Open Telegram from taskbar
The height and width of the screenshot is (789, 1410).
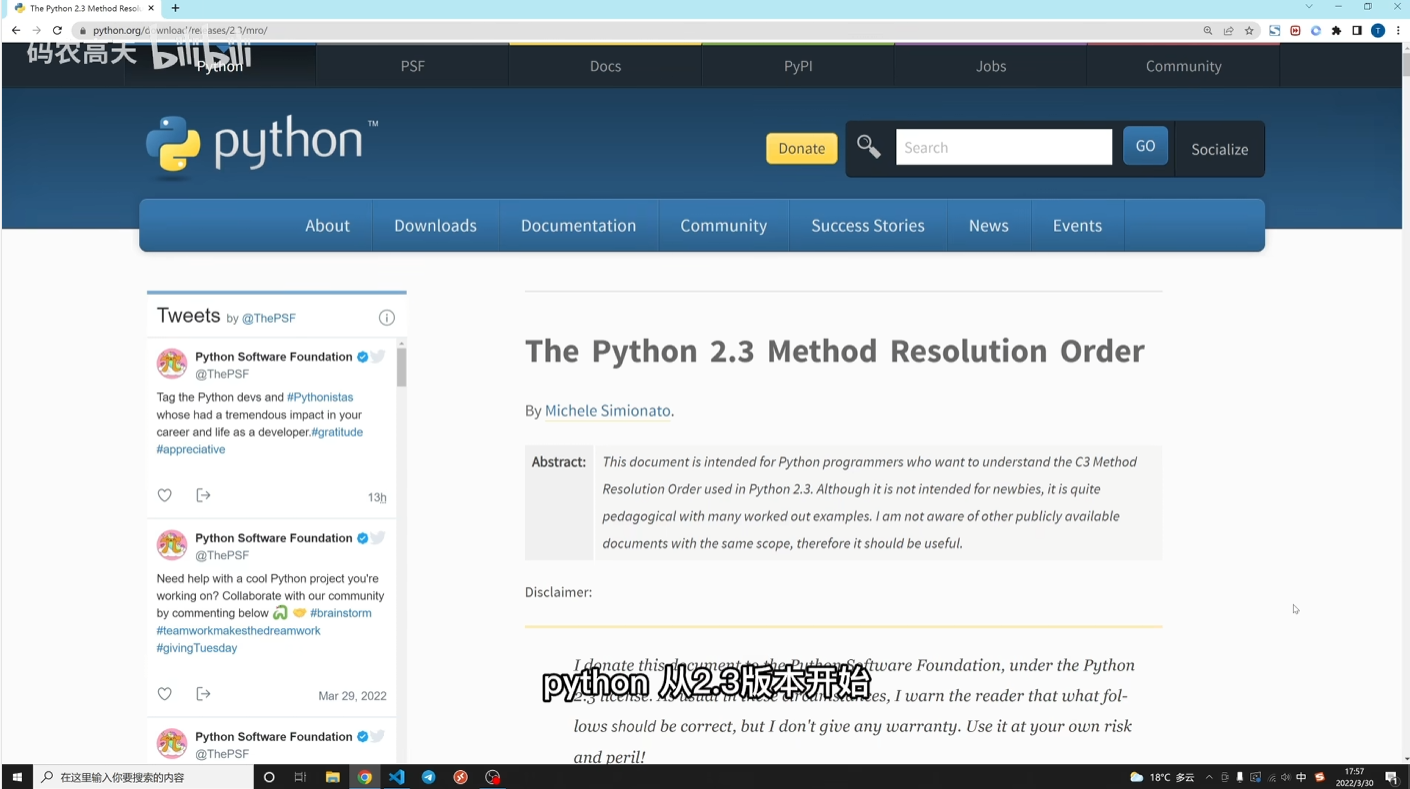point(429,777)
